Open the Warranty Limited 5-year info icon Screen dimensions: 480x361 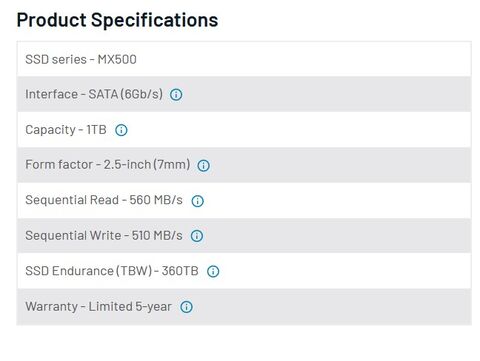(186, 307)
